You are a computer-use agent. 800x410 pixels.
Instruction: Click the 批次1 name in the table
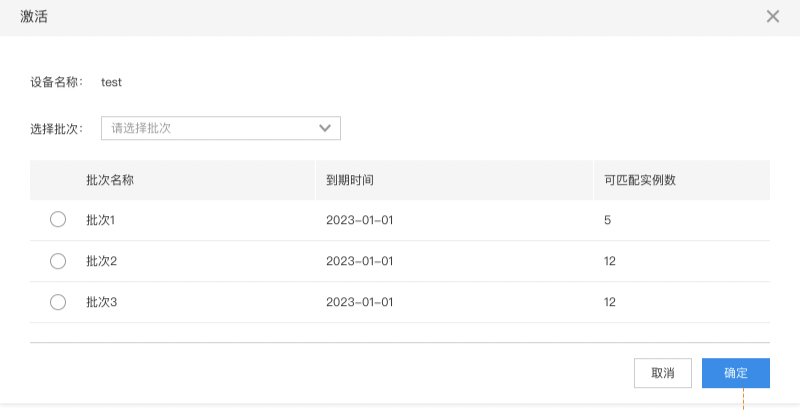[101, 220]
